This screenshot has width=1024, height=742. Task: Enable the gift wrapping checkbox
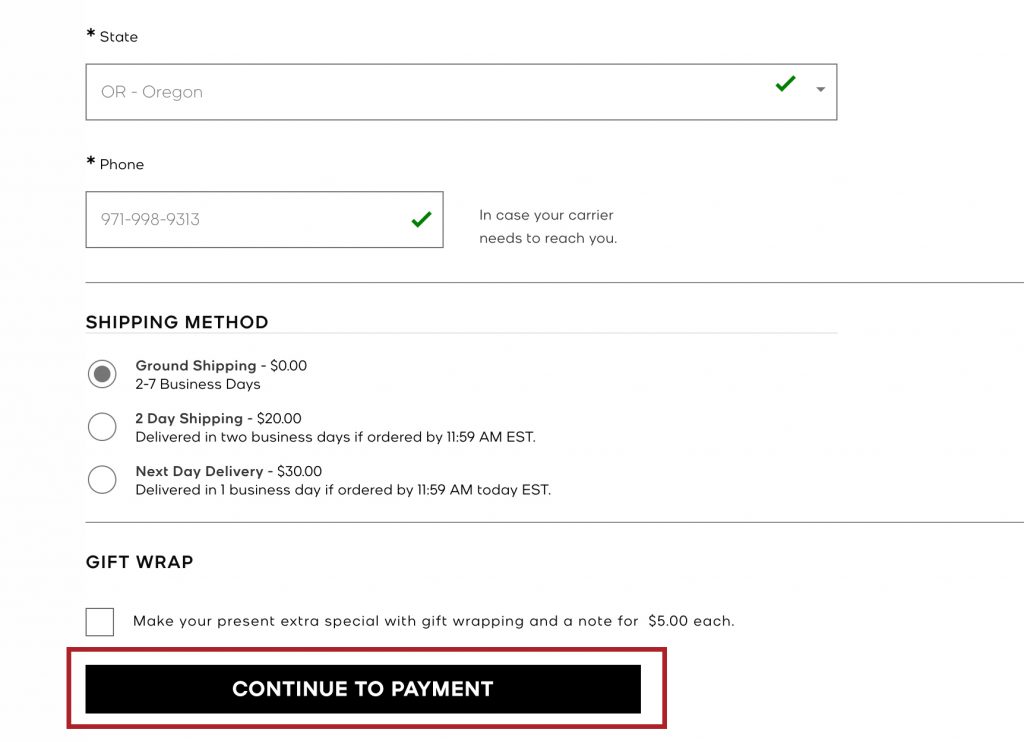[100, 622]
